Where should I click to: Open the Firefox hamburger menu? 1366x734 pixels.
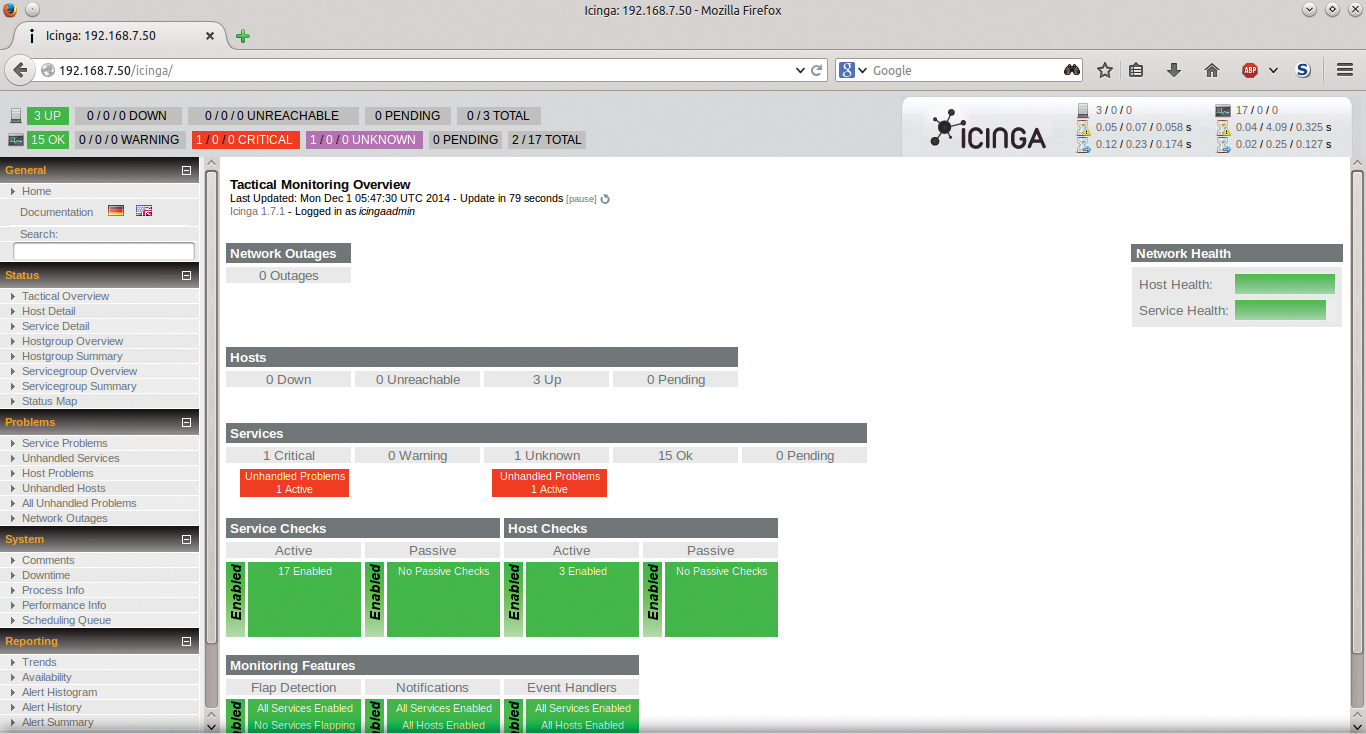point(1345,70)
